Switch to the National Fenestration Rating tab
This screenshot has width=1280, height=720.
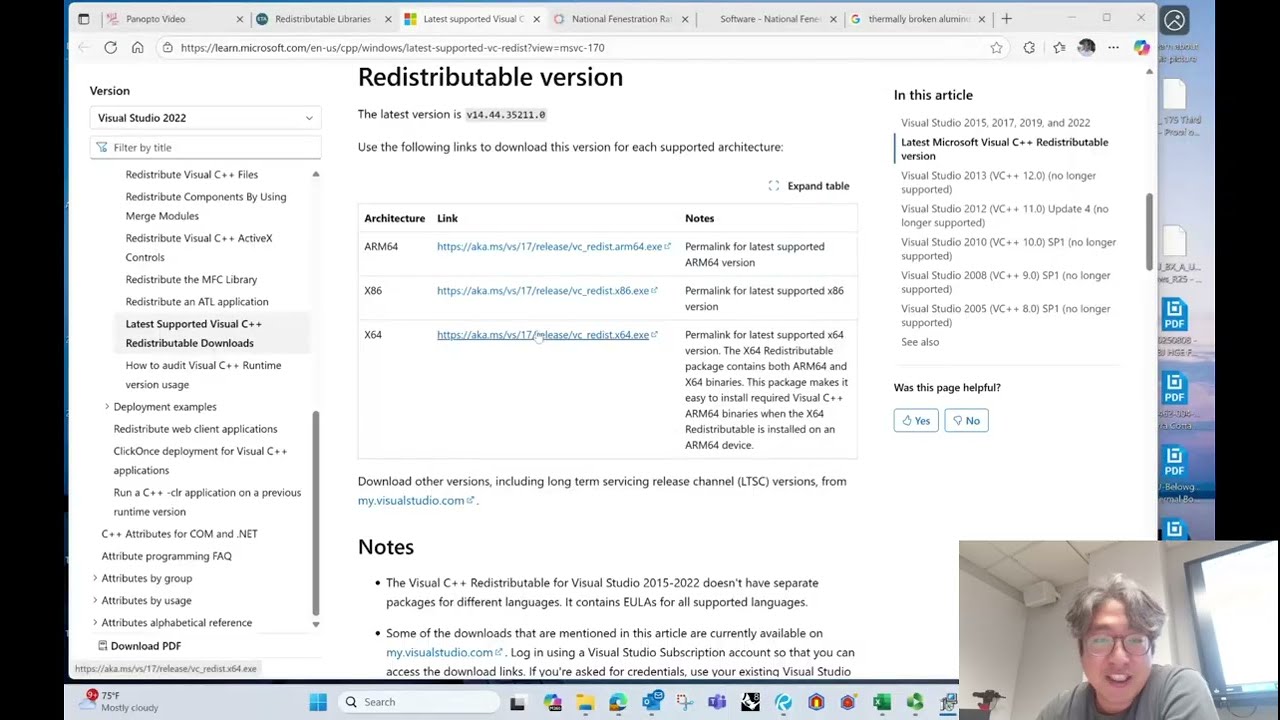click(620, 19)
